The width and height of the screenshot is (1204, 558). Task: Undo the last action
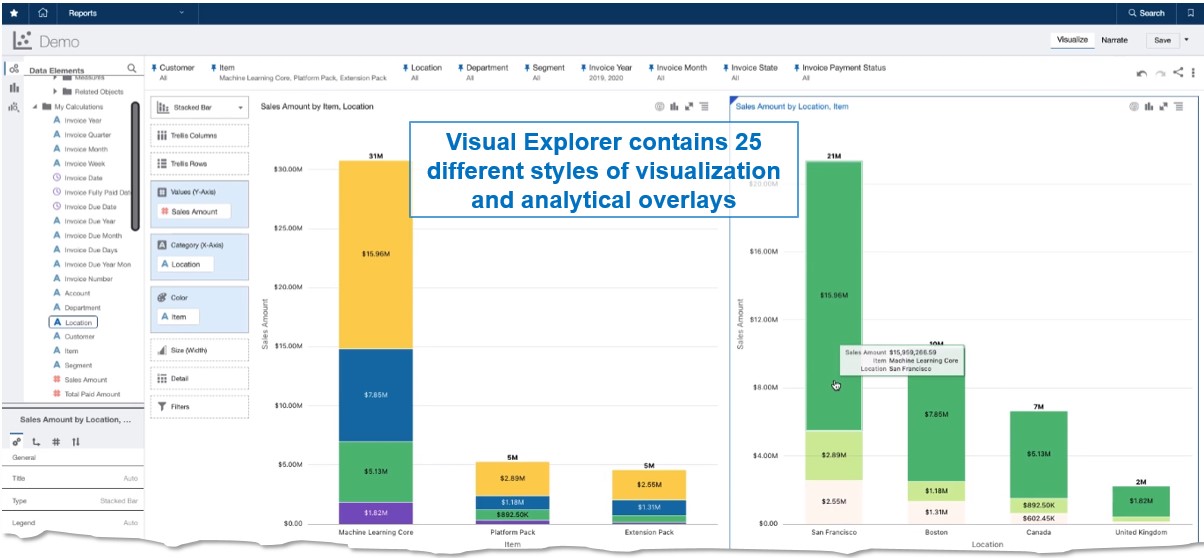[1142, 73]
